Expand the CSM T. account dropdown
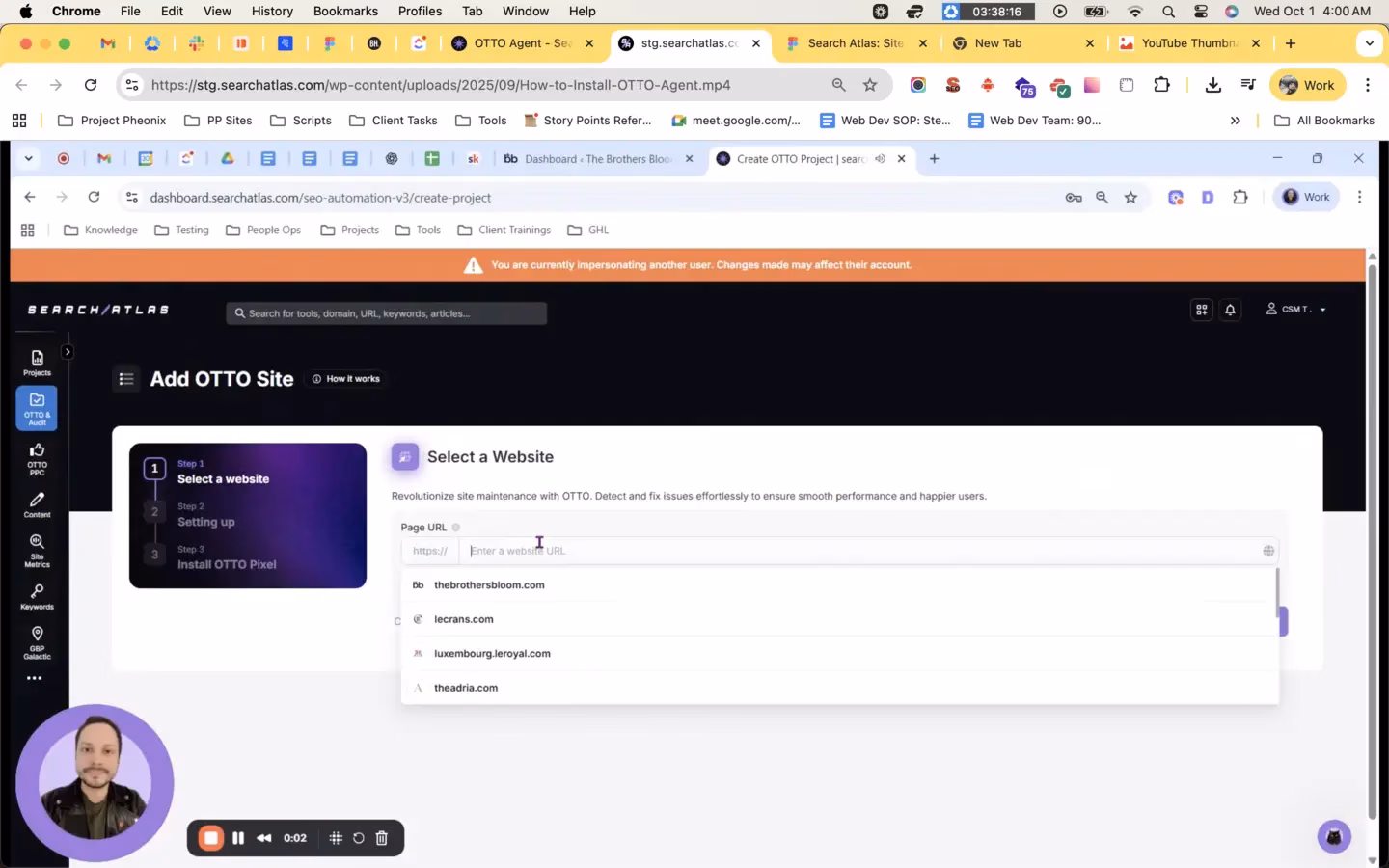Image resolution: width=1389 pixels, height=868 pixels. coord(1296,310)
